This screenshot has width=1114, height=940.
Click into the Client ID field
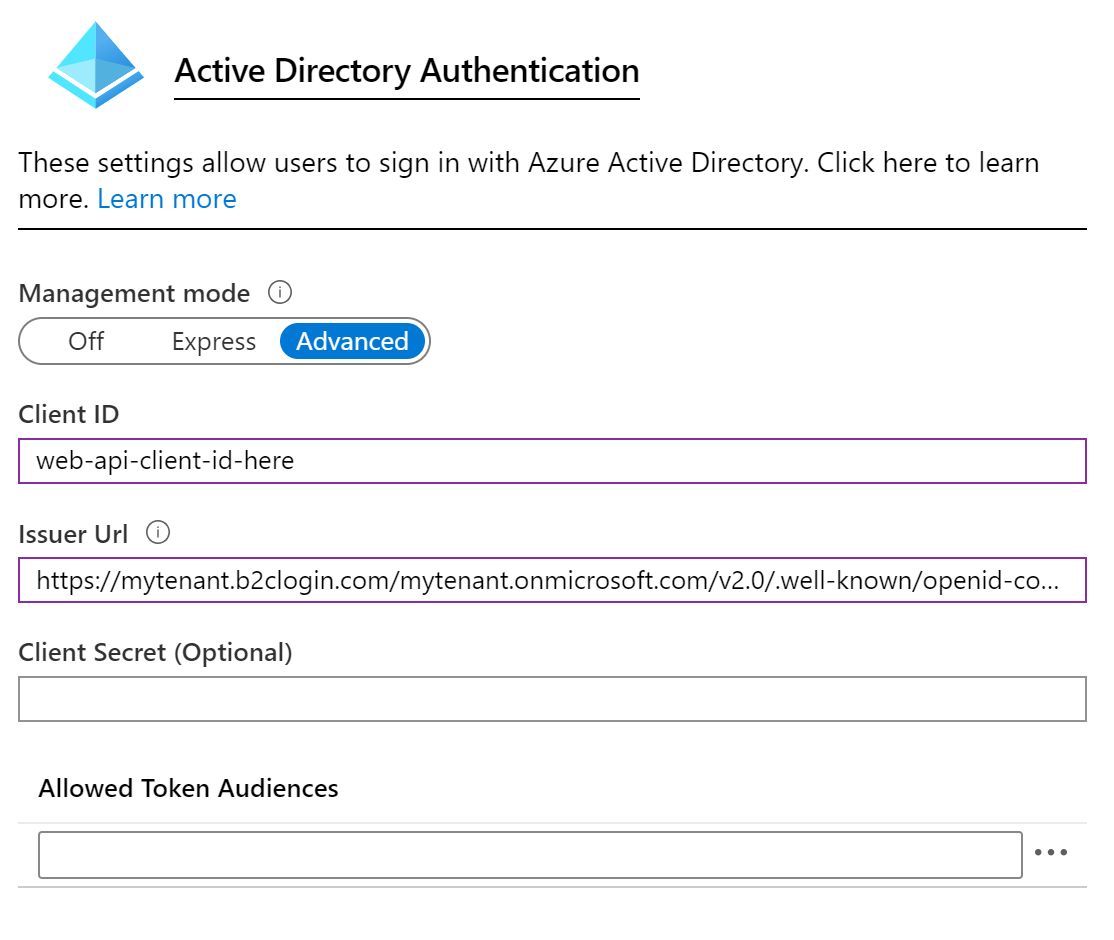point(552,461)
